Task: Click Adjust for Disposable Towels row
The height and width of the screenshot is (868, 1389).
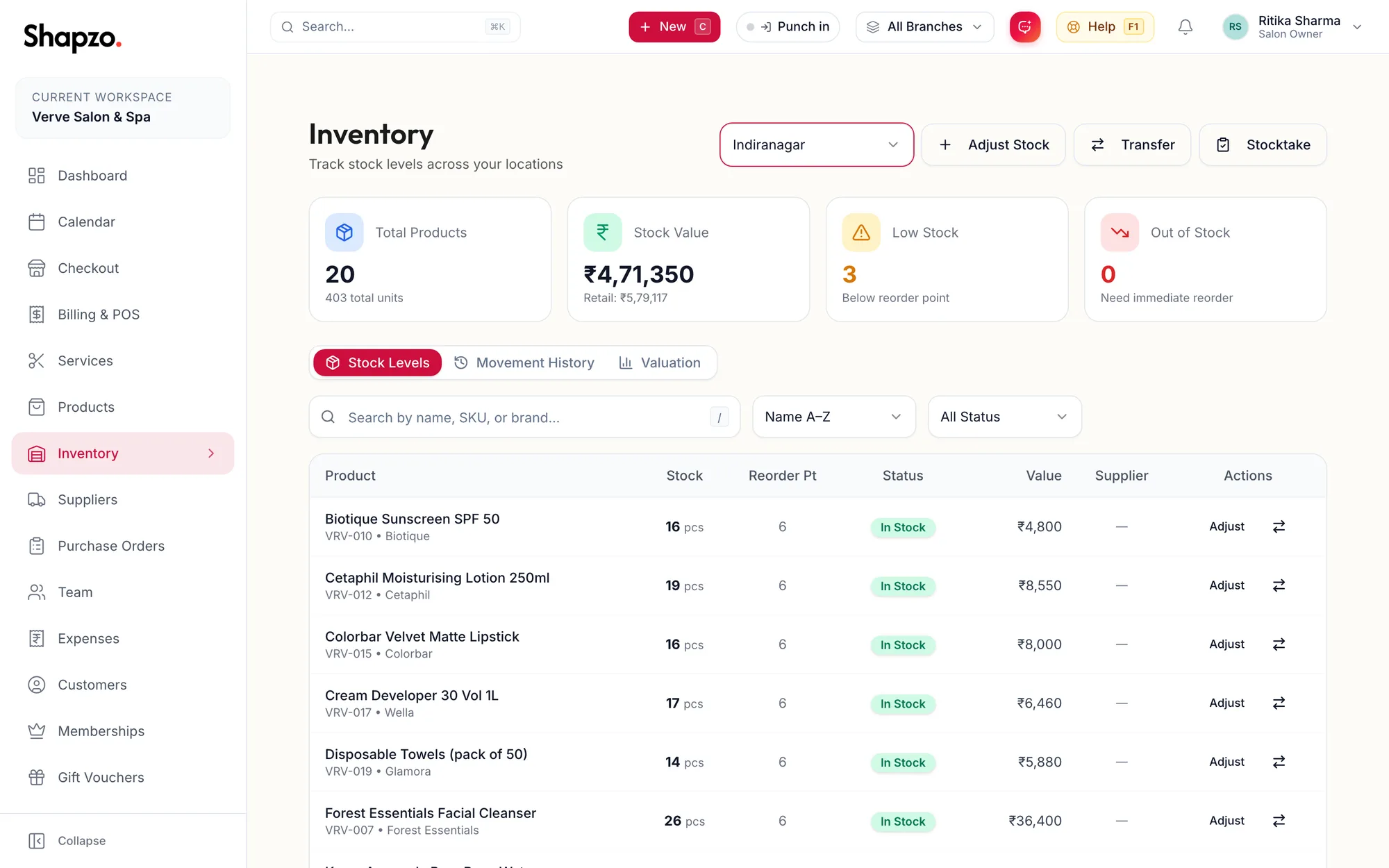Action: click(1226, 762)
